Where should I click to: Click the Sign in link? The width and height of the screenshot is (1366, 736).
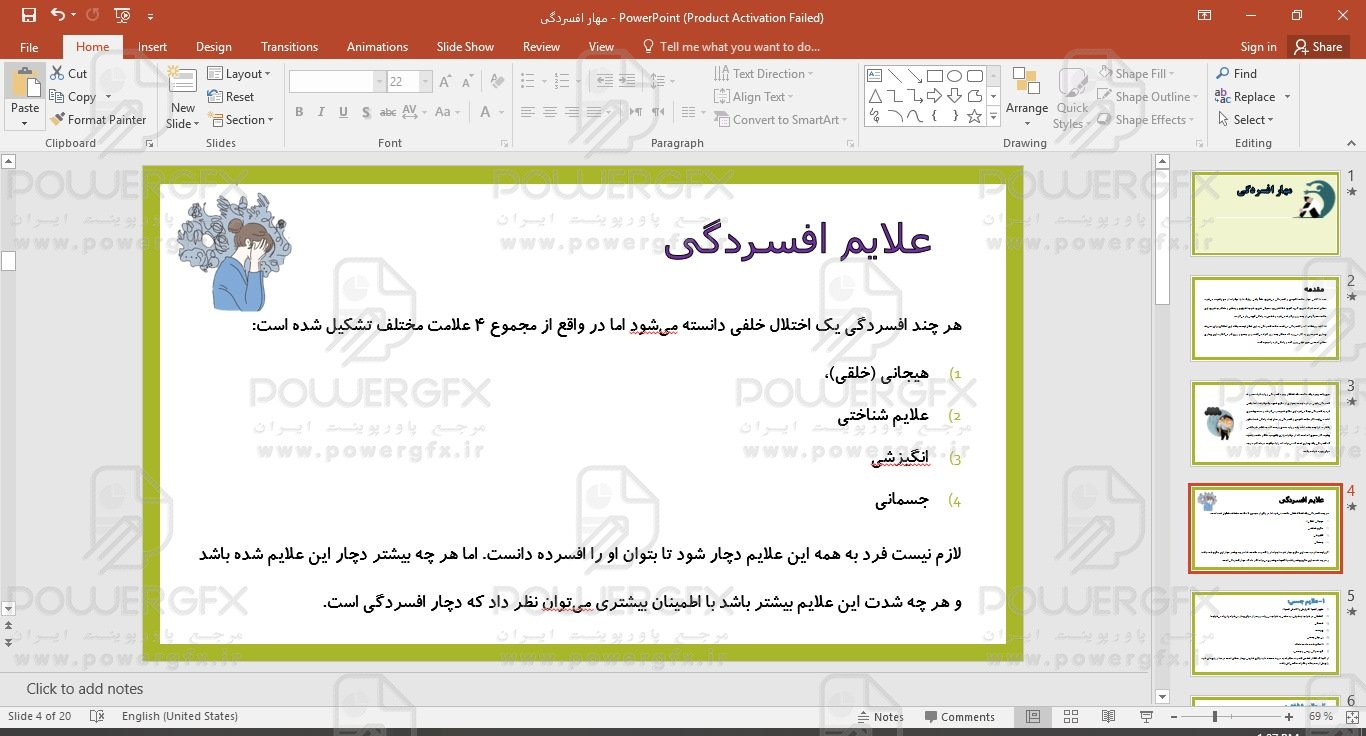click(x=1258, y=47)
